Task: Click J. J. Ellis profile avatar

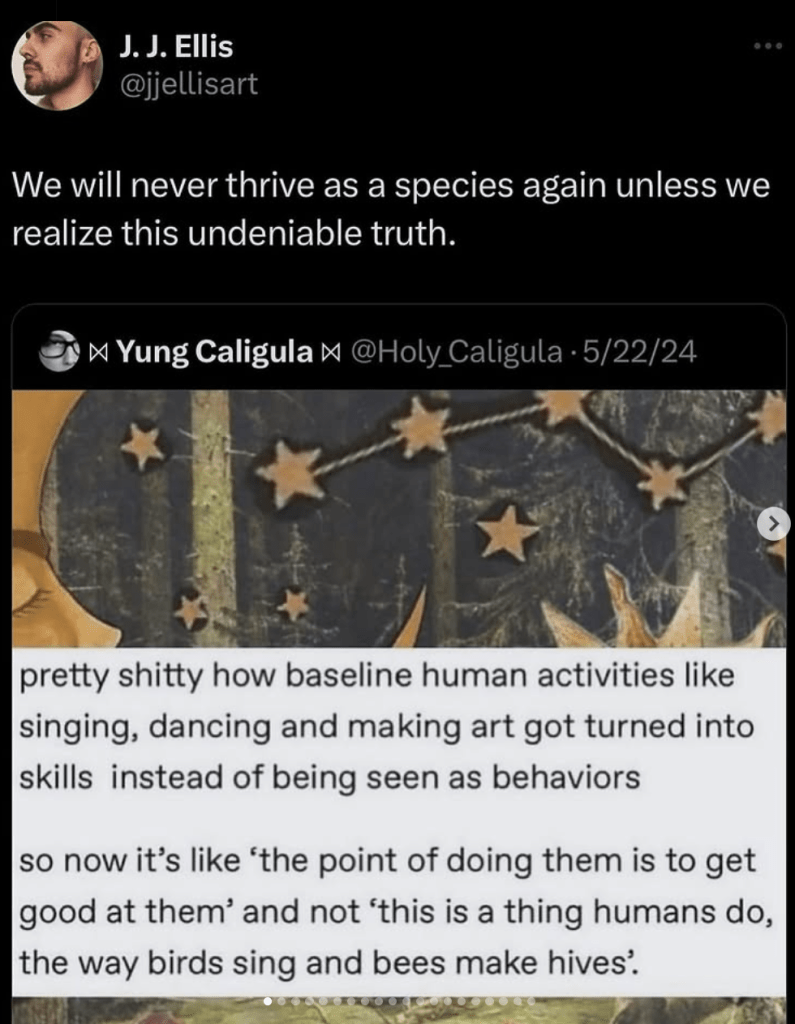Action: pos(57,65)
